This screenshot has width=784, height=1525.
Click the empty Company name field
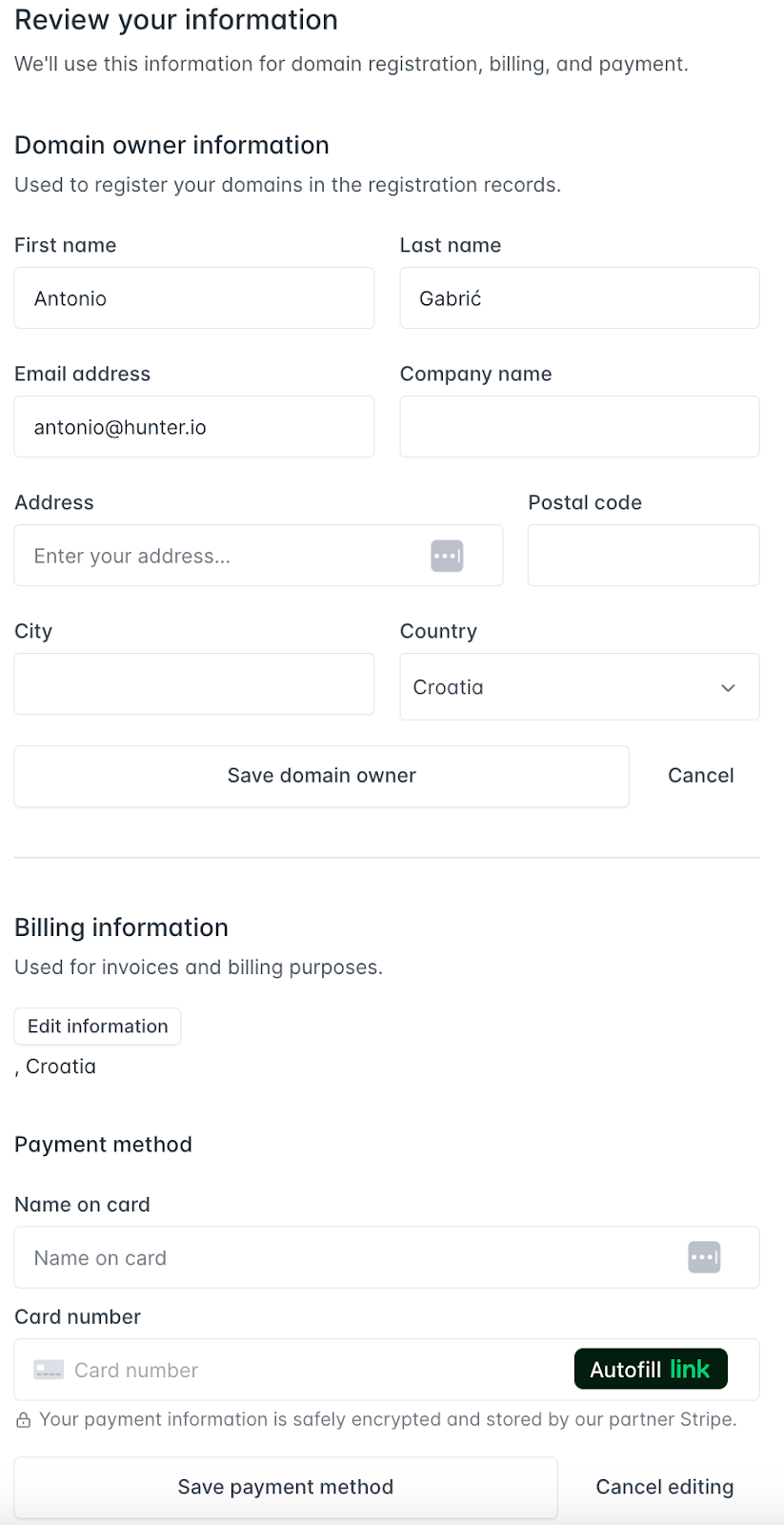(x=578, y=427)
